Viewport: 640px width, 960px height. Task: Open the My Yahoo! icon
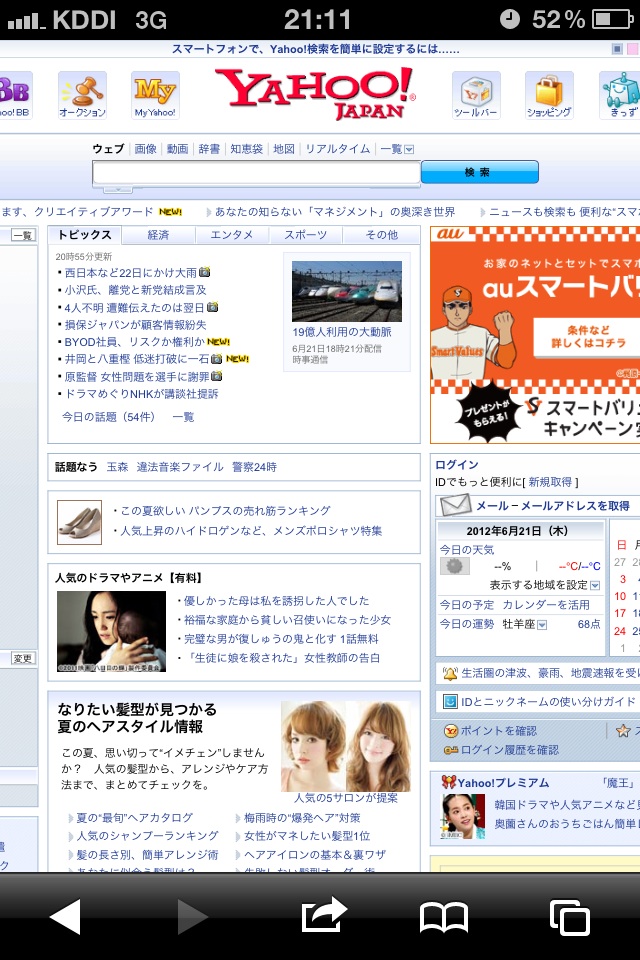tap(155, 94)
